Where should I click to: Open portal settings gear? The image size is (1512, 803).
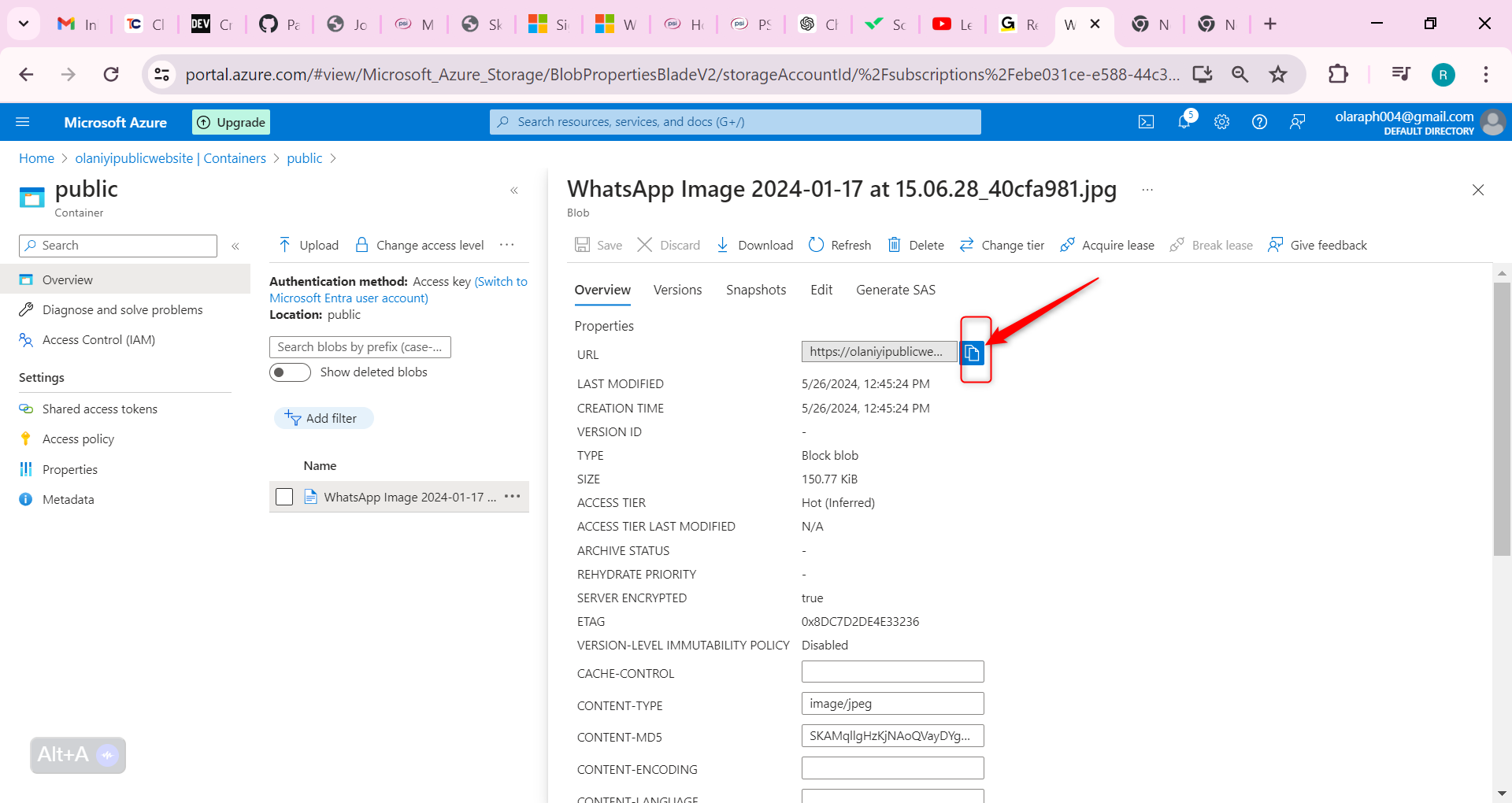click(1221, 122)
